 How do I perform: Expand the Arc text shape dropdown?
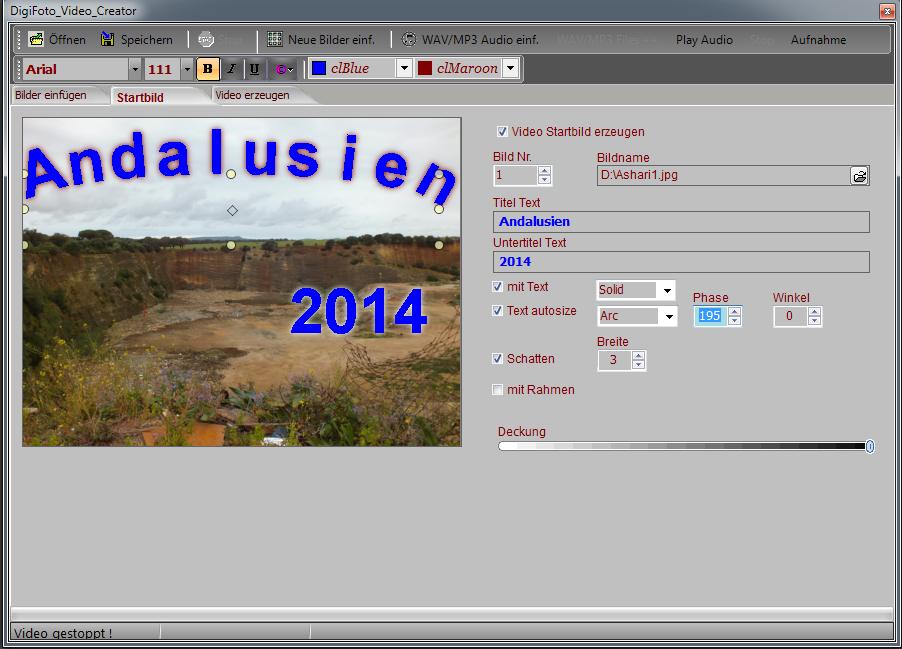[667, 316]
